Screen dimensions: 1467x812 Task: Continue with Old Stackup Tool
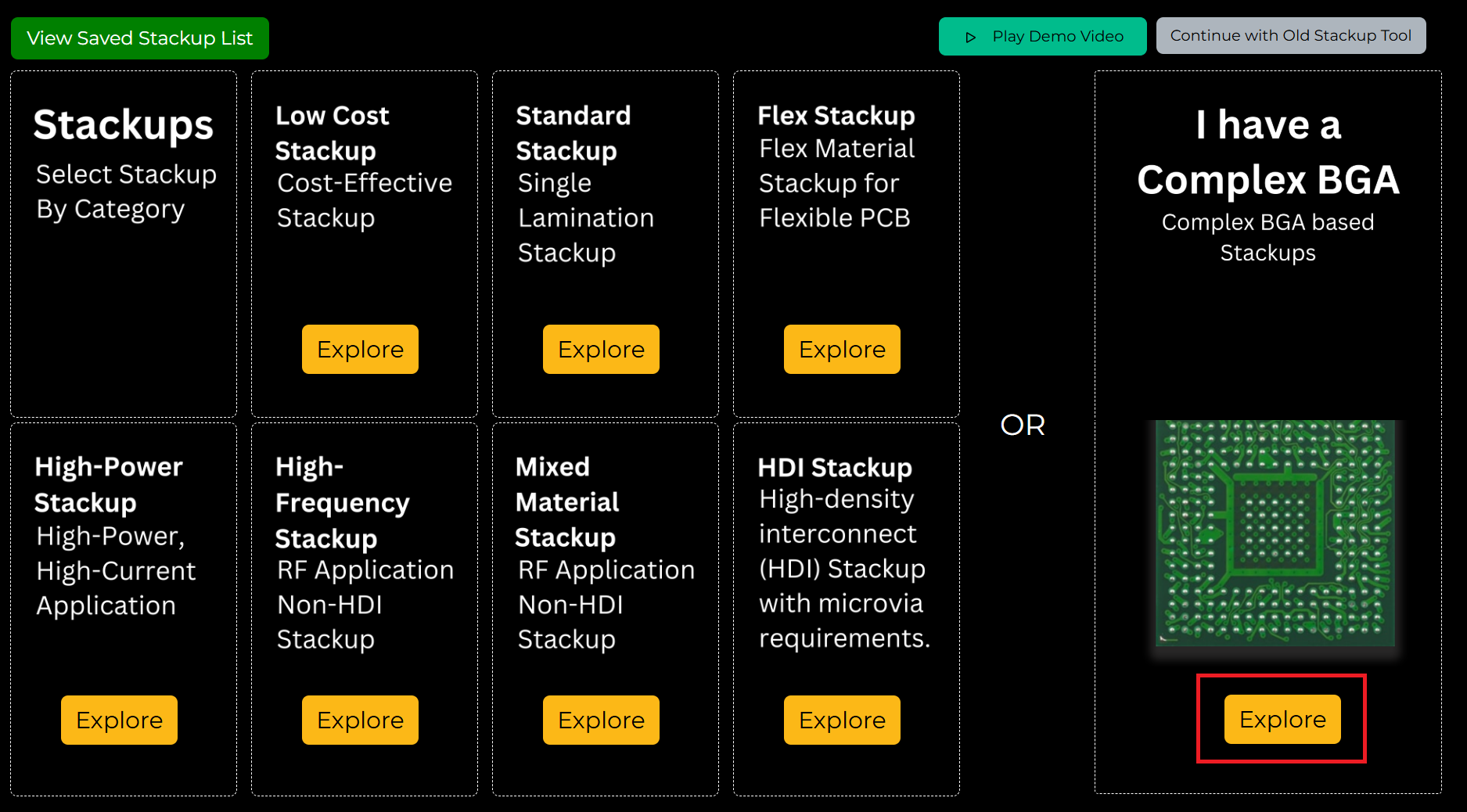[x=1290, y=34]
